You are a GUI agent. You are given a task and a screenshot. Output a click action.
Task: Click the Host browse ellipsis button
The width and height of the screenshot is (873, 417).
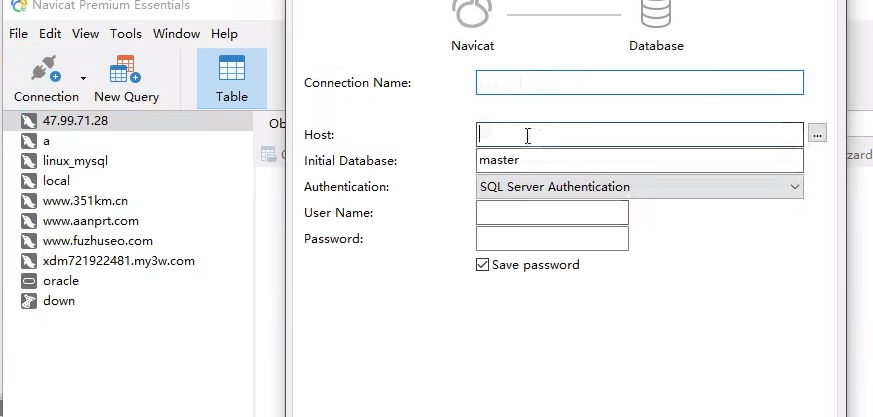click(x=817, y=134)
